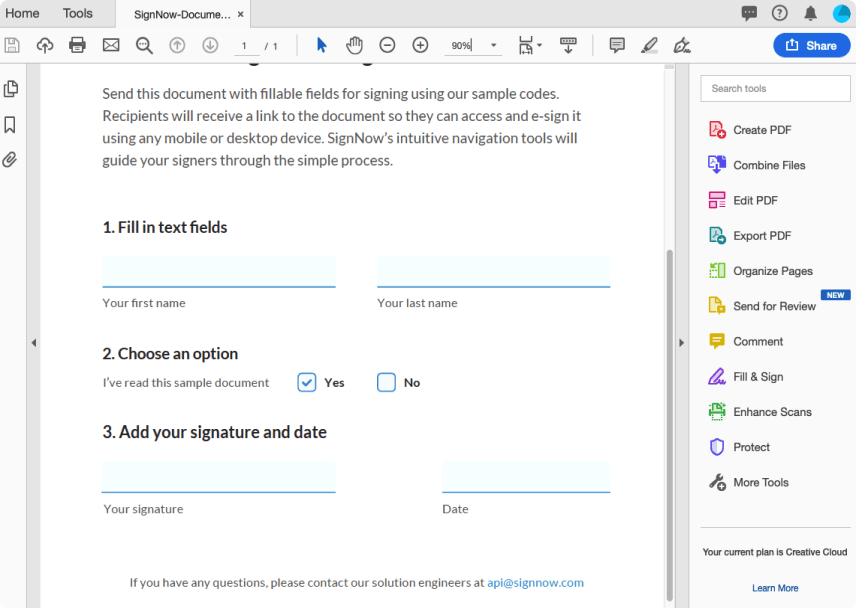Click in the Your first name field
This screenshot has width=856, height=608.
218,271
